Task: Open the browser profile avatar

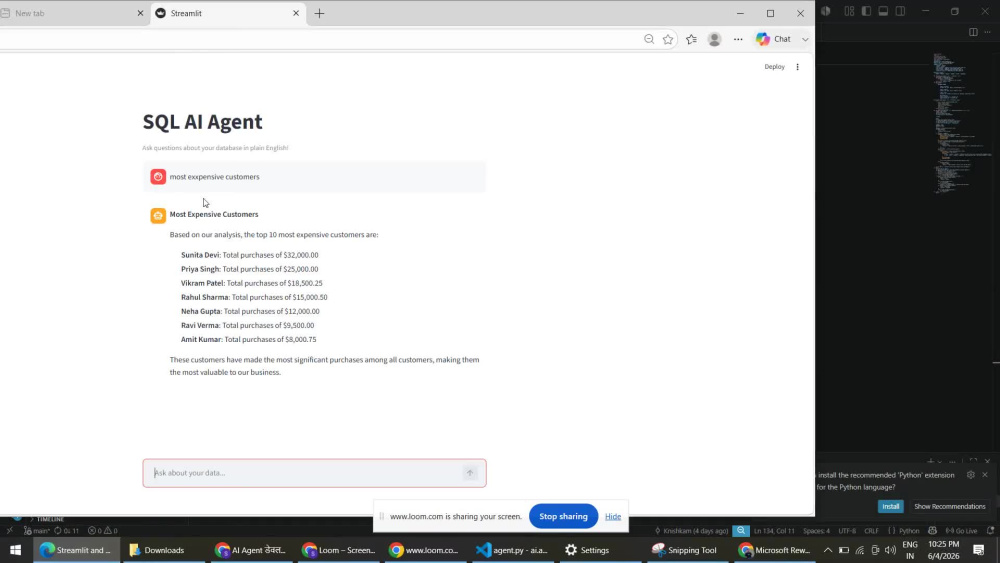Action: click(714, 39)
